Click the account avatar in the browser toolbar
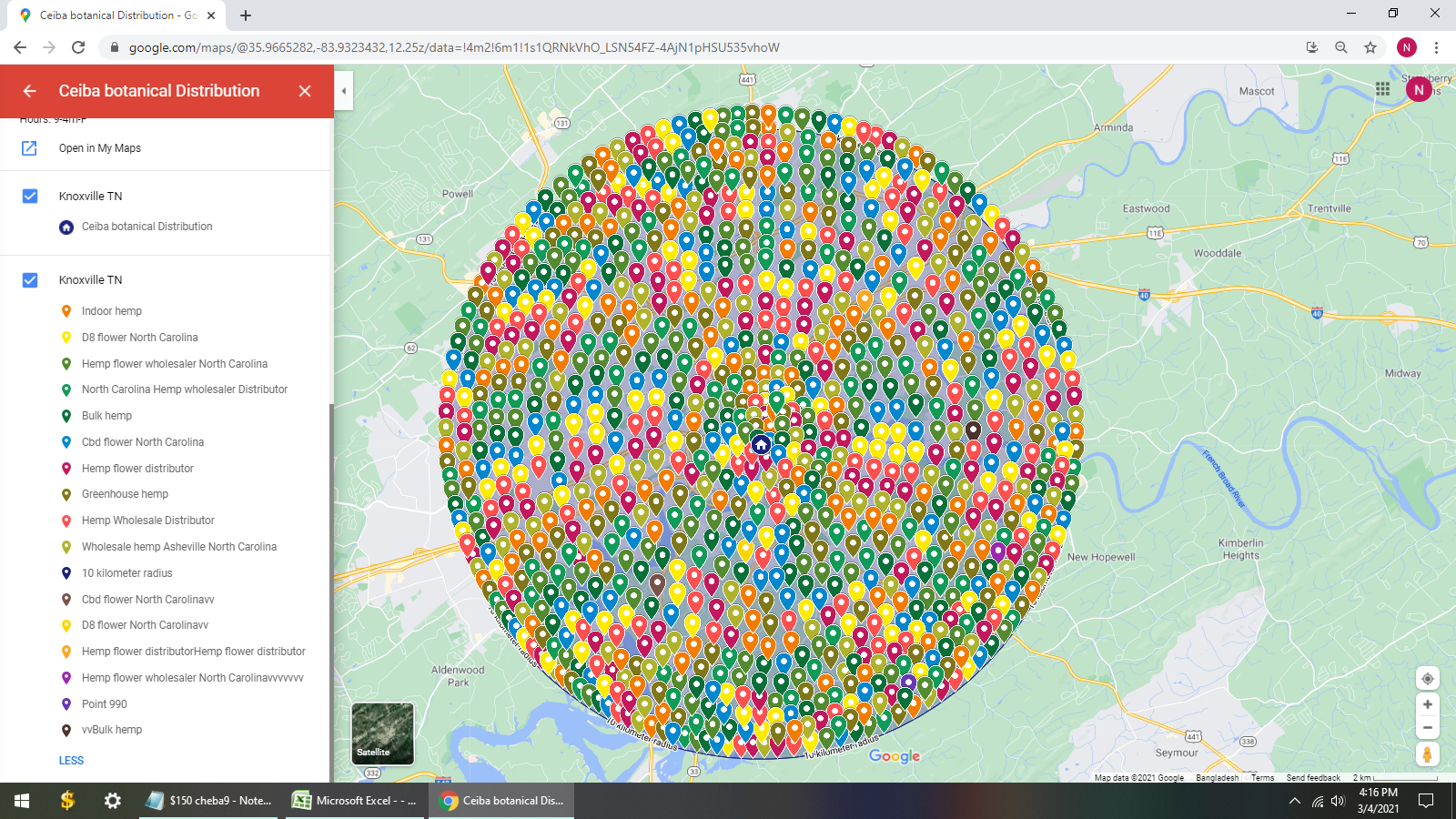Viewport: 1456px width, 819px height. 1406,46
